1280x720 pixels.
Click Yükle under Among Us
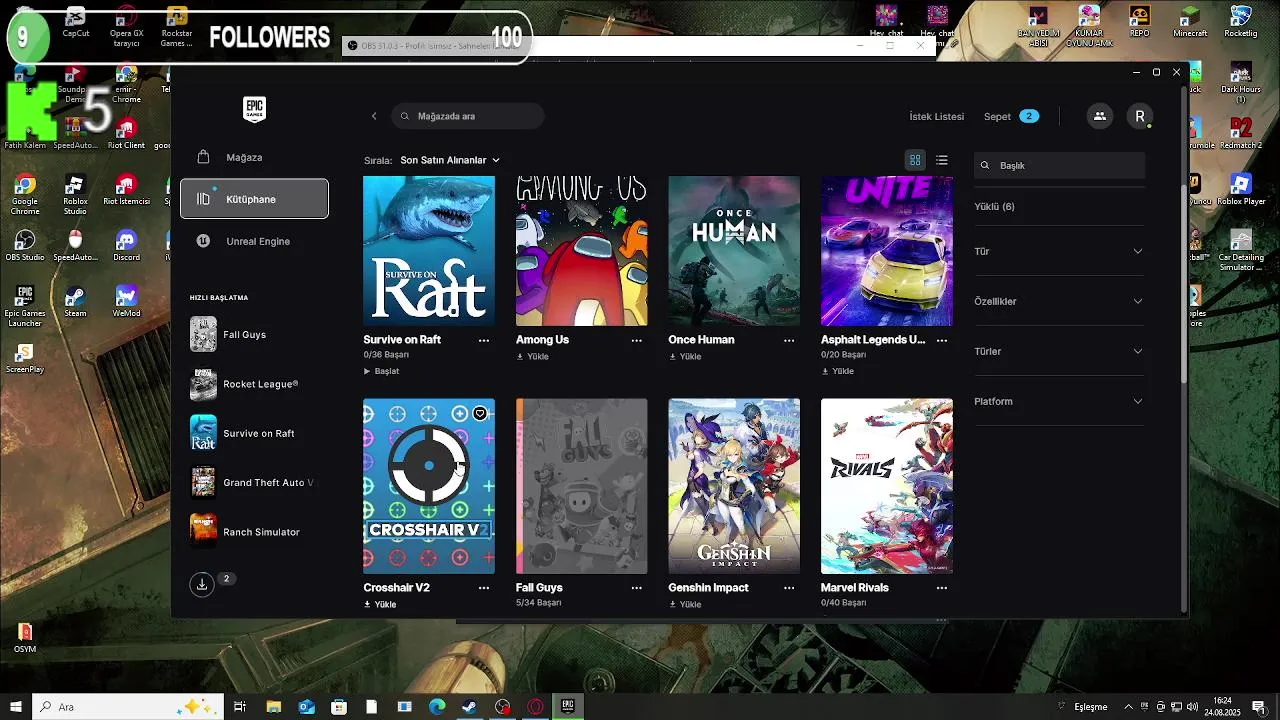click(x=532, y=356)
